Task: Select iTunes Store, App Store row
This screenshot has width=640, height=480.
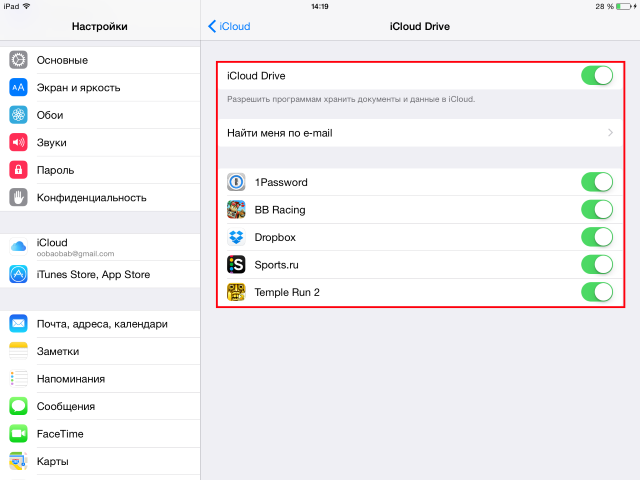Action: coord(100,274)
